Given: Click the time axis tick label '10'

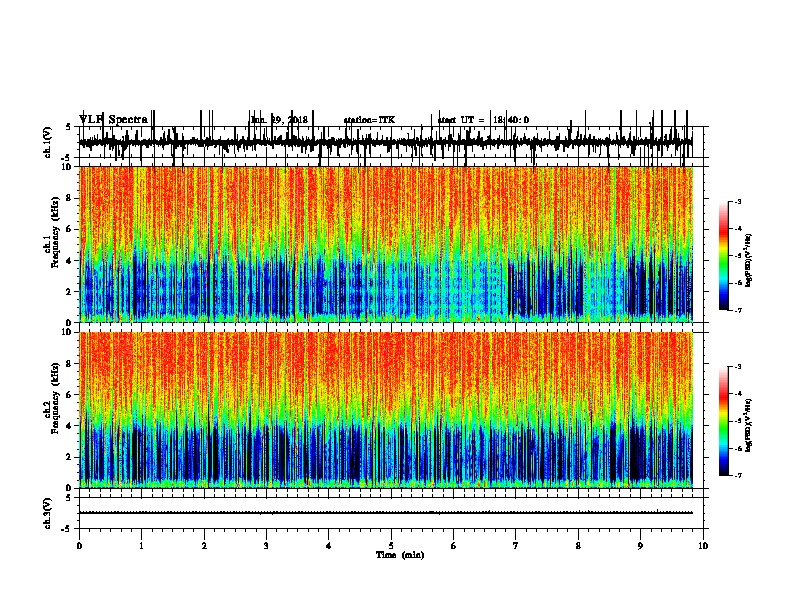Looking at the screenshot, I should (x=703, y=546).
